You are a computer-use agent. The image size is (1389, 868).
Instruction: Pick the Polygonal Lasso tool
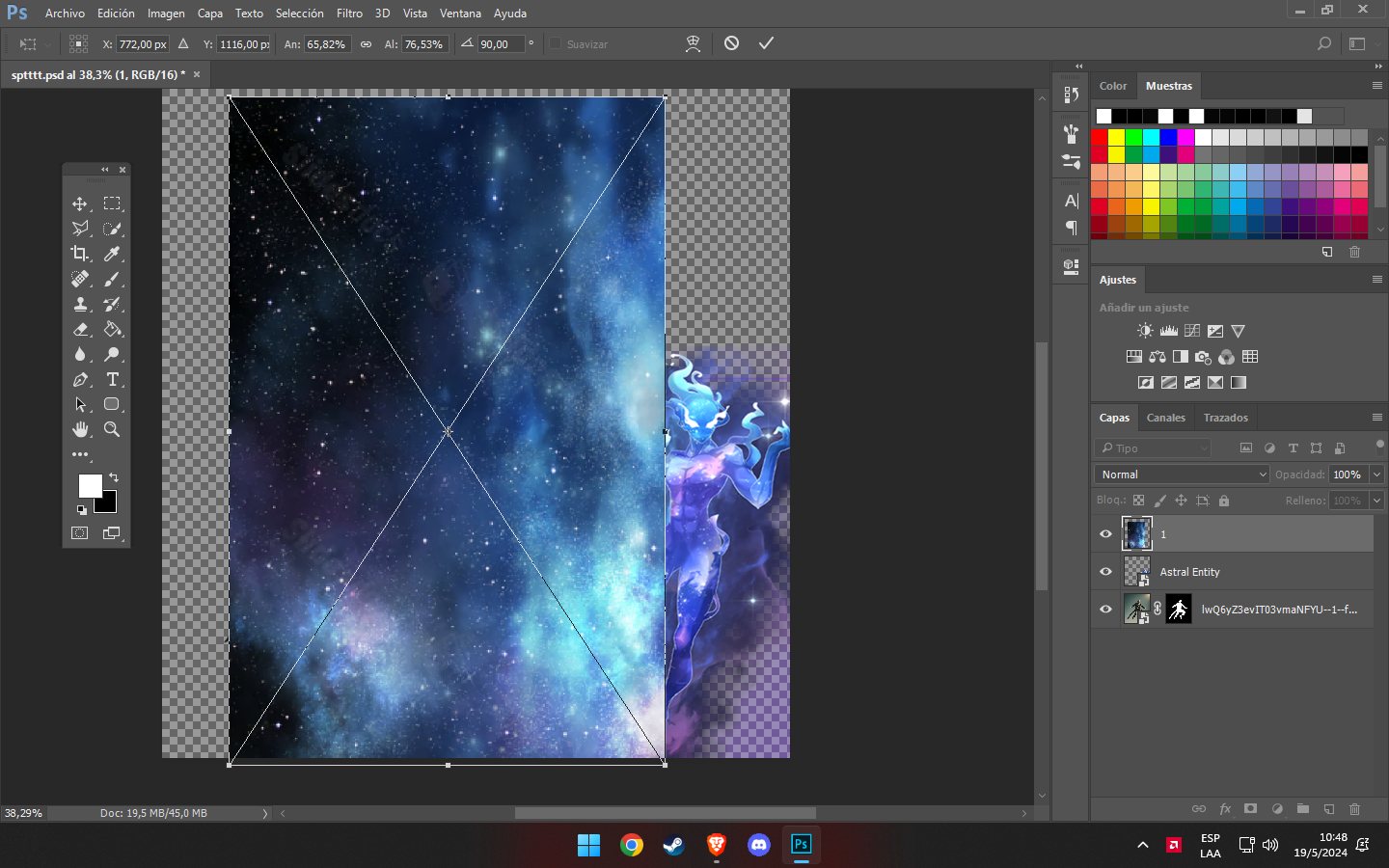[80, 229]
